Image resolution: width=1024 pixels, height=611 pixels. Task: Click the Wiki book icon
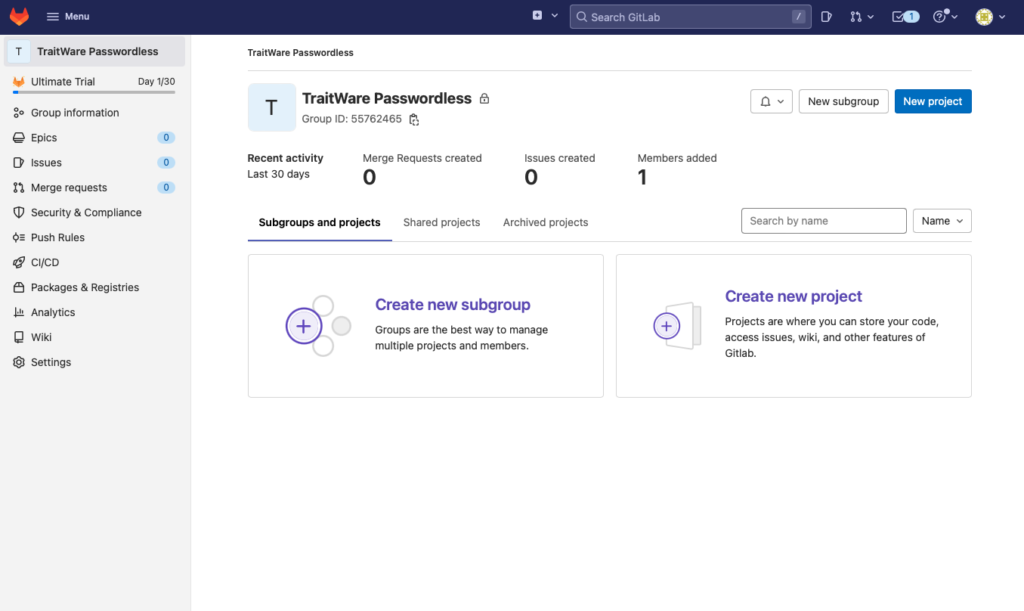[18, 337]
